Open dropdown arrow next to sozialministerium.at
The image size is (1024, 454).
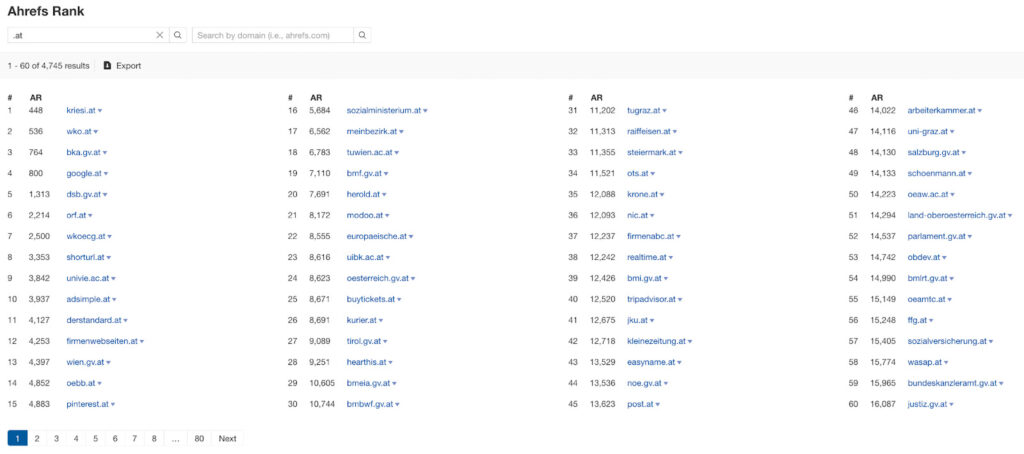coord(425,111)
